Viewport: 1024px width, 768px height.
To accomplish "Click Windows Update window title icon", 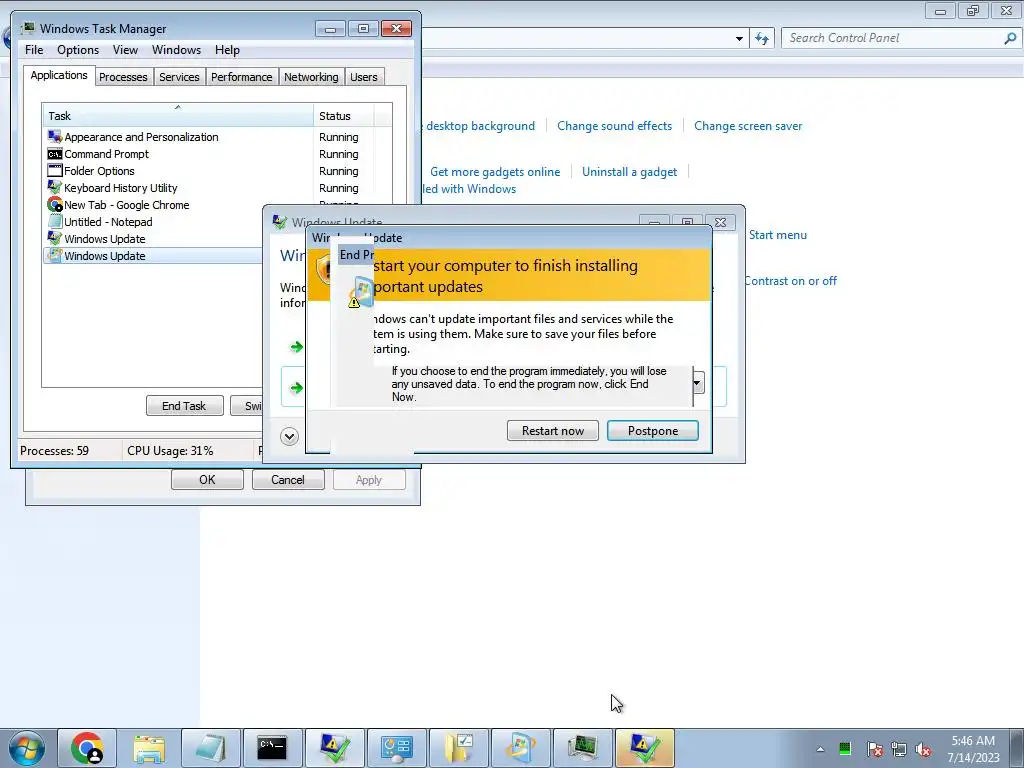I will click(x=280, y=222).
